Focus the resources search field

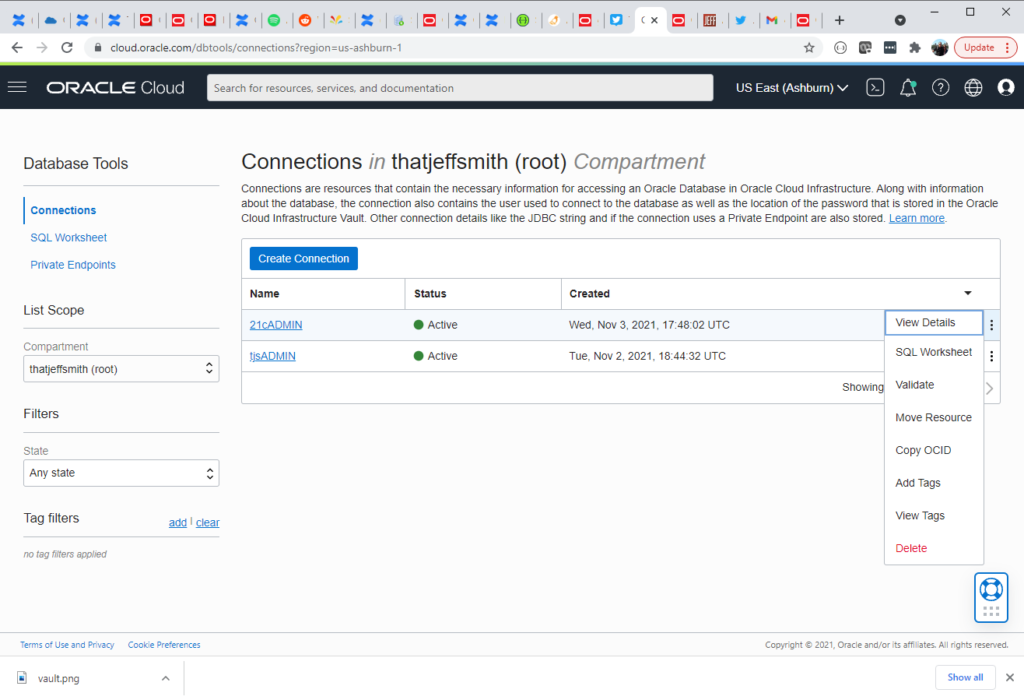tap(460, 88)
